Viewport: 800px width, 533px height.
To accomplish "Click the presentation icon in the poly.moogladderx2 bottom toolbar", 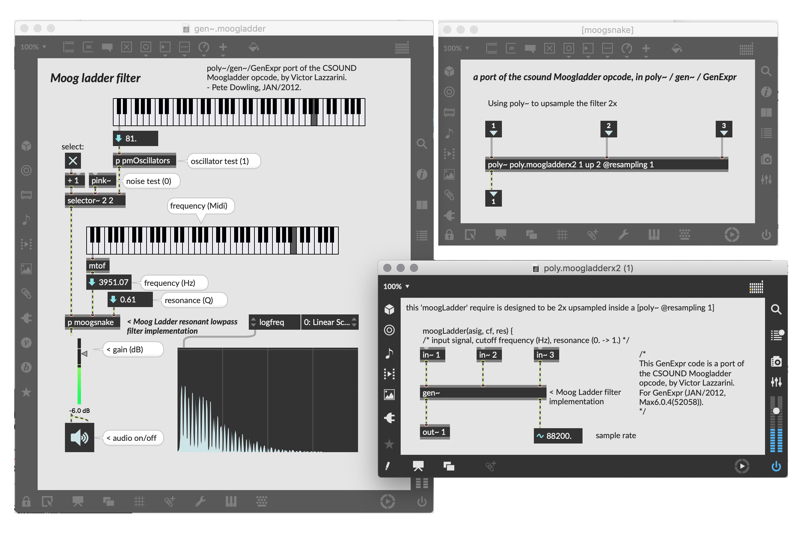I will tap(418, 466).
